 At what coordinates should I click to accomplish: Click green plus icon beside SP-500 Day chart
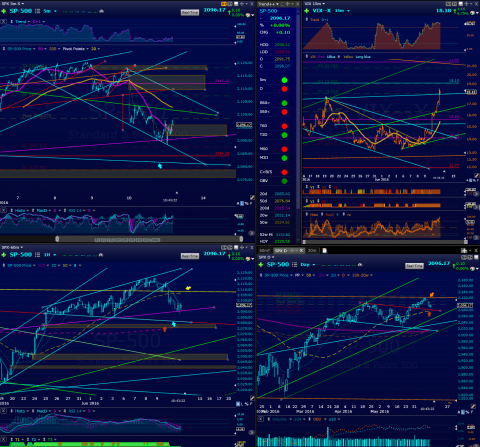point(261,265)
